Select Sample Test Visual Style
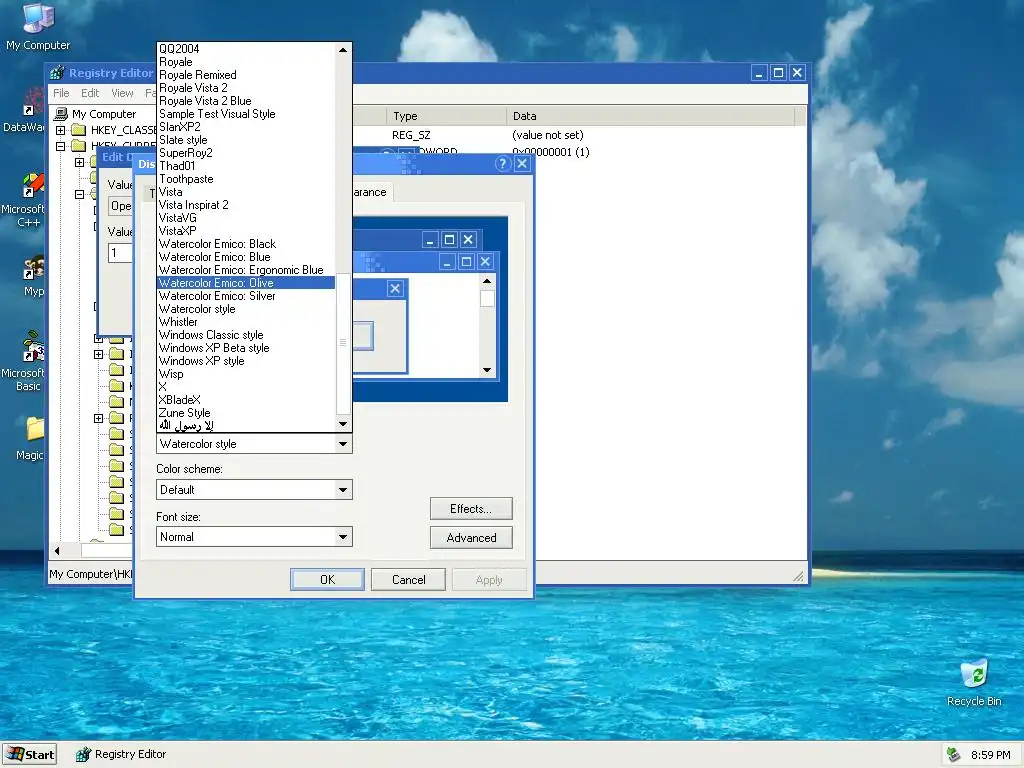The height and width of the screenshot is (768, 1024). (246, 114)
